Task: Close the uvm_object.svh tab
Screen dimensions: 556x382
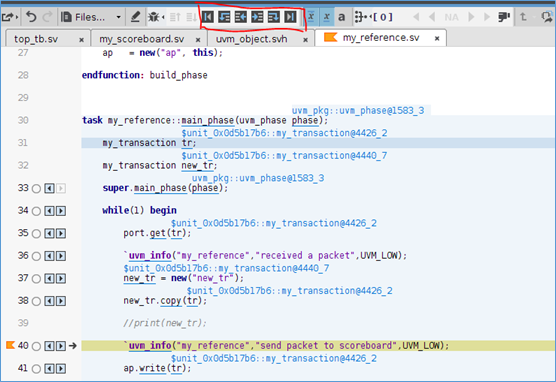Action: pyautogui.click(x=305, y=40)
